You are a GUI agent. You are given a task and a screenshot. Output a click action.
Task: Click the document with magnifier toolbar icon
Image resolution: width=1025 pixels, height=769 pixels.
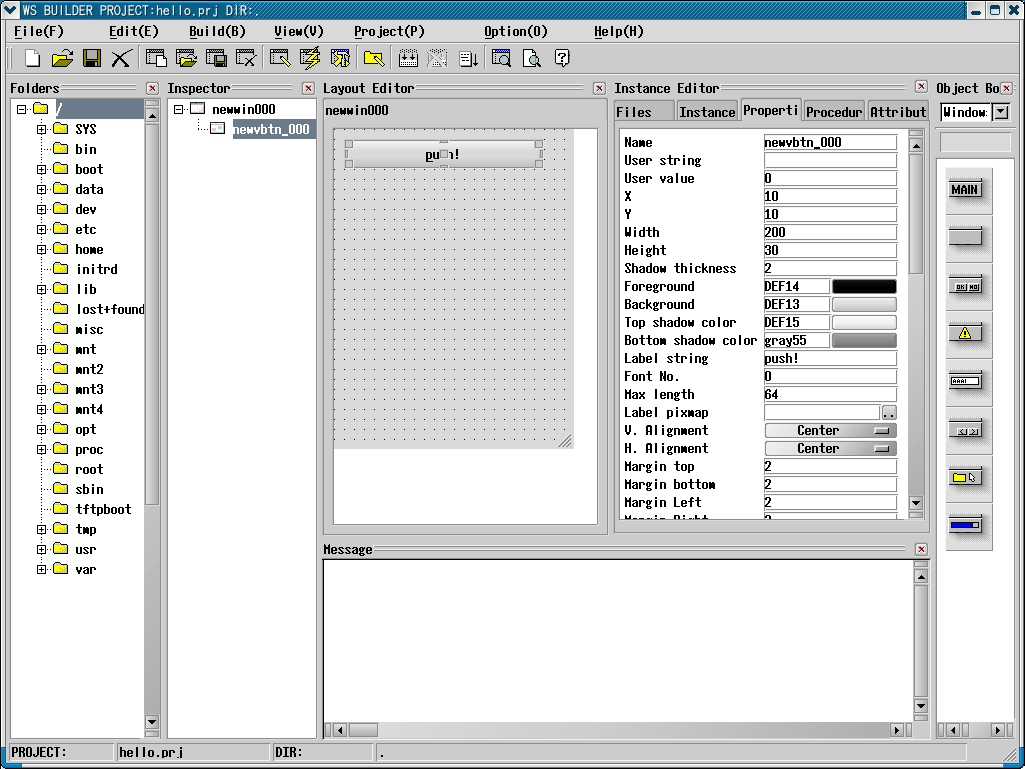532,58
